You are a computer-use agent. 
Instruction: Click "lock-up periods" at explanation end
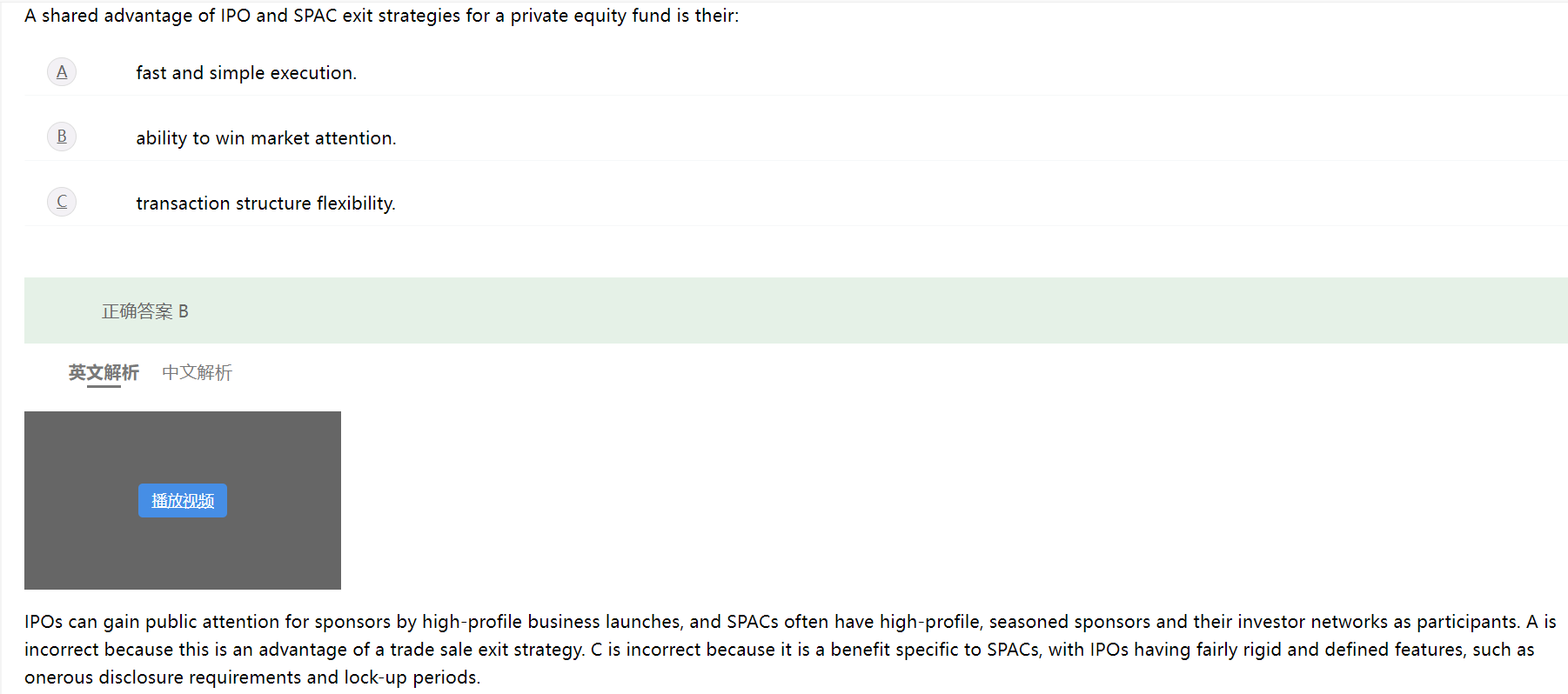(x=411, y=677)
